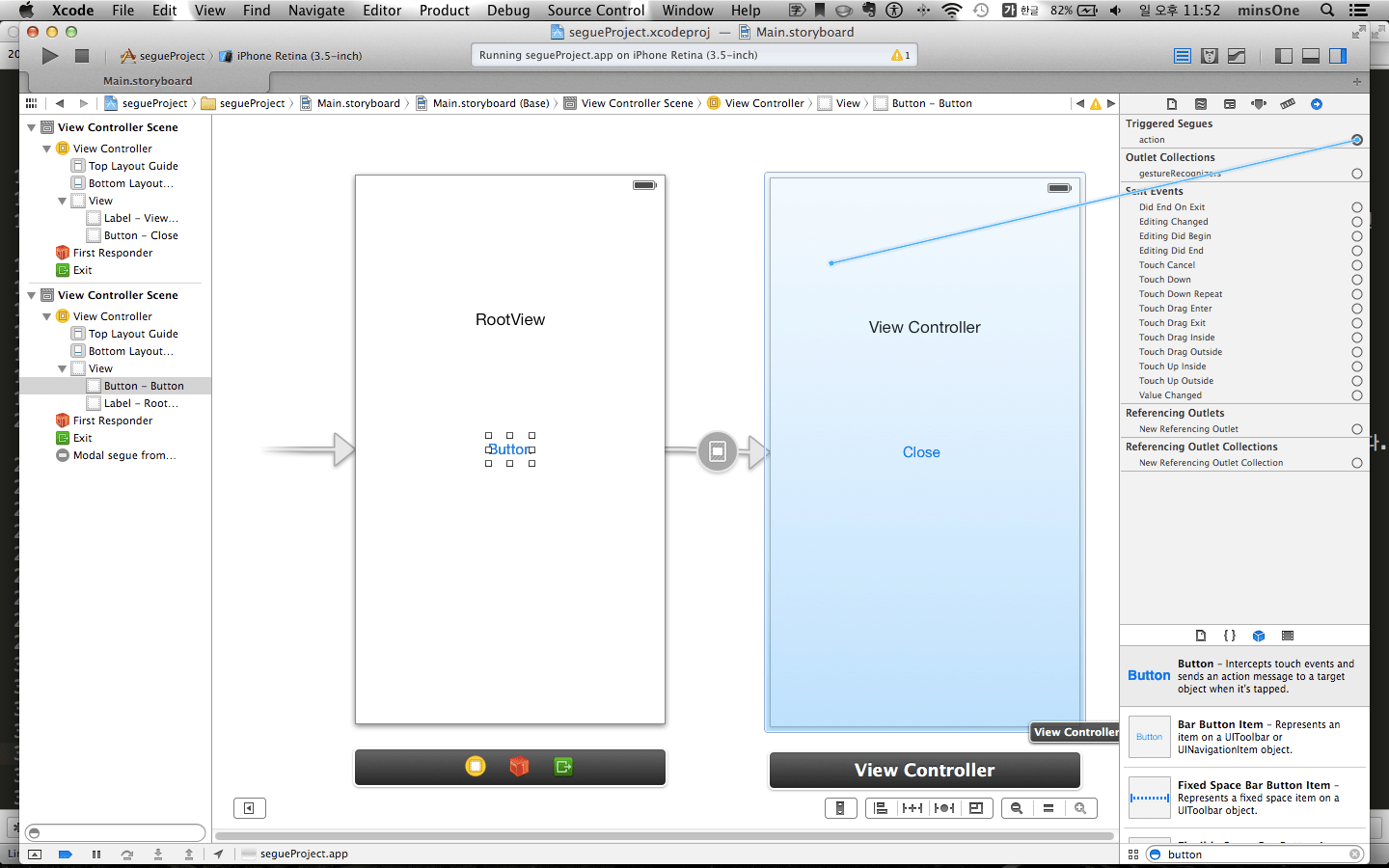1389x868 pixels.
Task: Zoom out the storyboard canvas
Action: [x=1017, y=808]
